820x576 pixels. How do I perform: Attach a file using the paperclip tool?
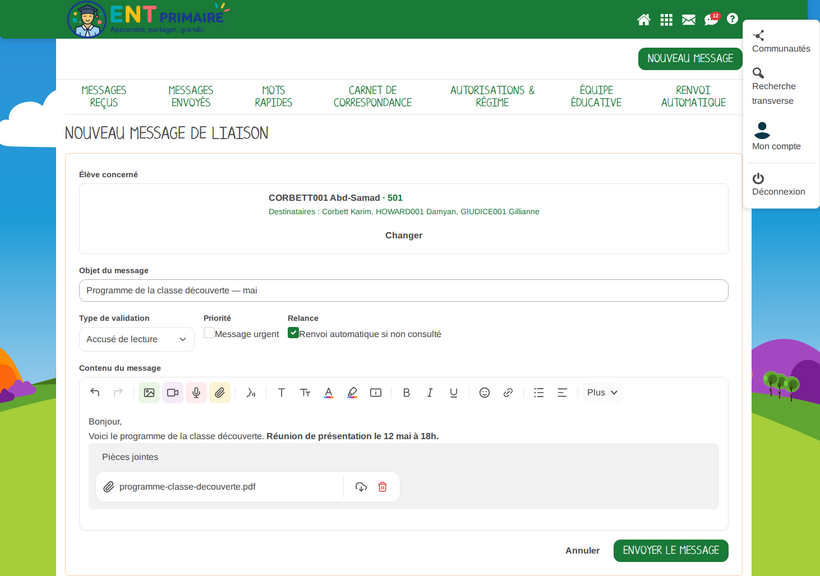click(x=220, y=392)
